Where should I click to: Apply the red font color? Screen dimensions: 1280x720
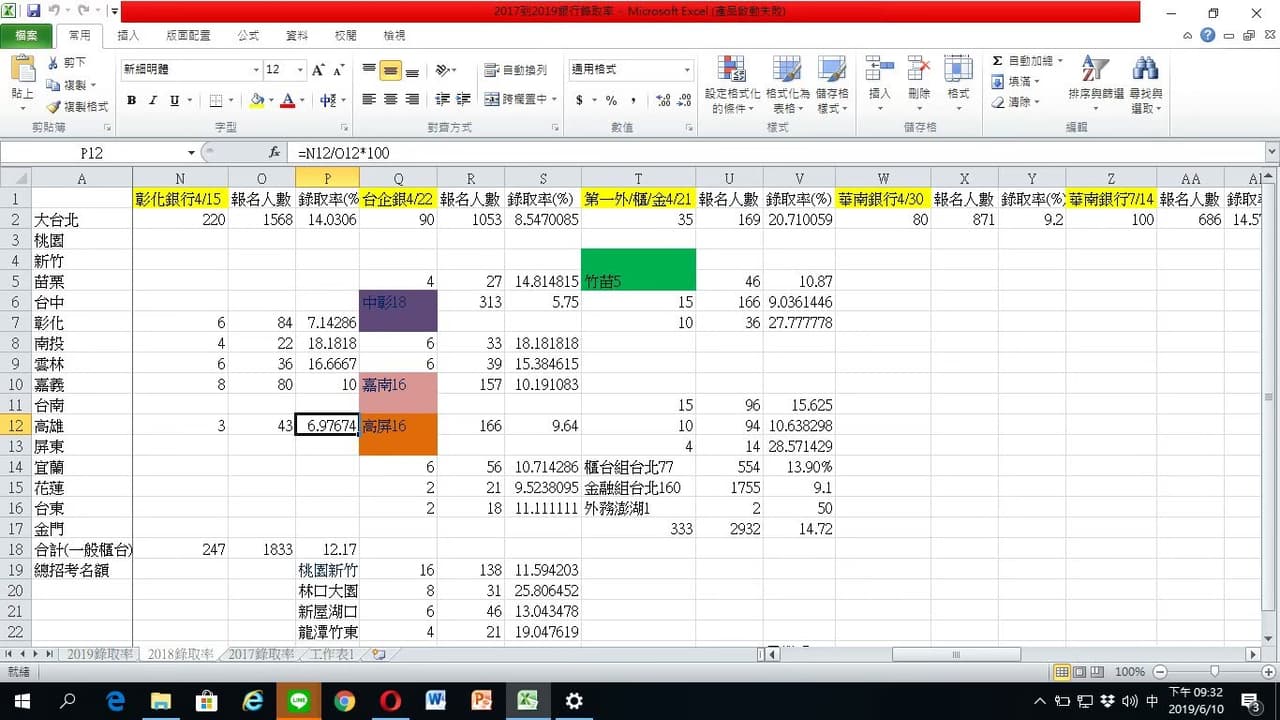288,100
